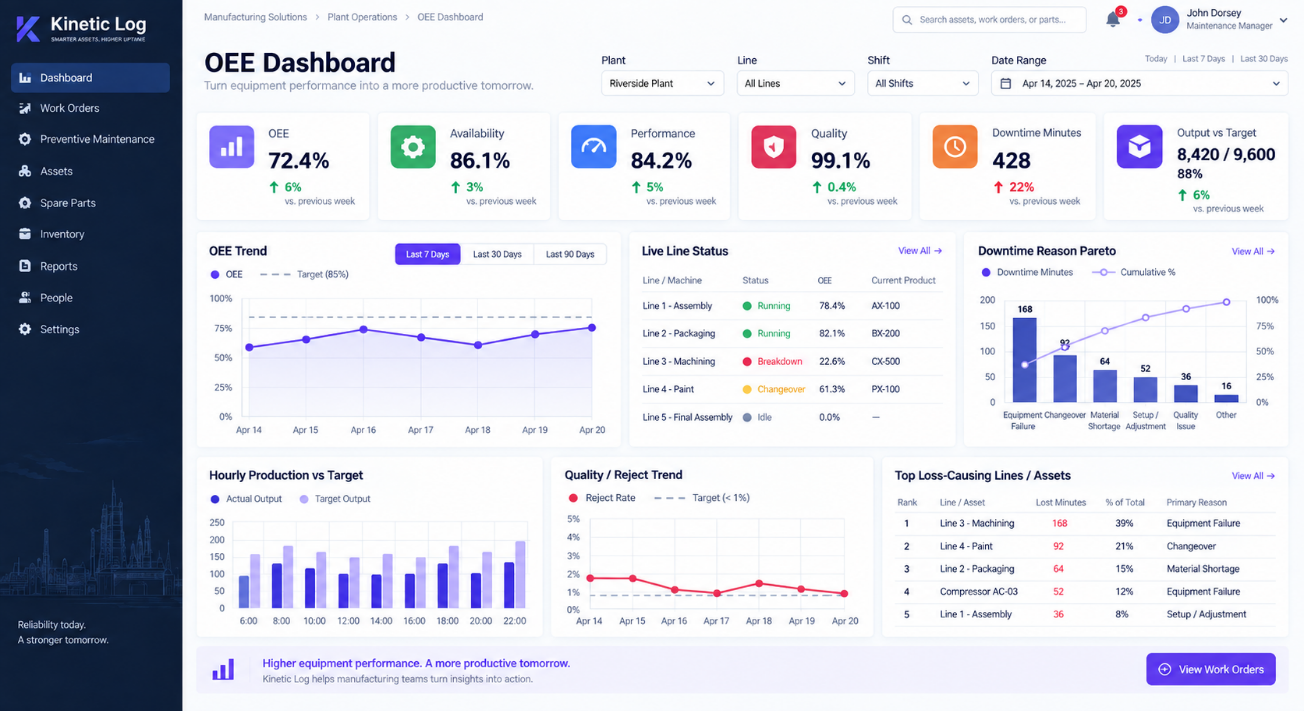Expand the John Dorsey user menu
Image resolution: width=1304 pixels, height=711 pixels.
tap(1283, 20)
